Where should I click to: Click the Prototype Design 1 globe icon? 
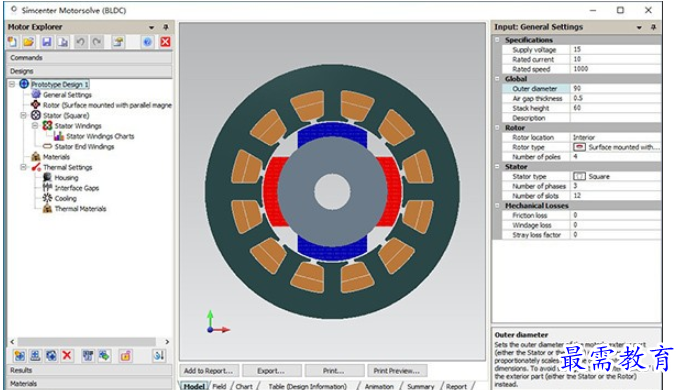24,84
